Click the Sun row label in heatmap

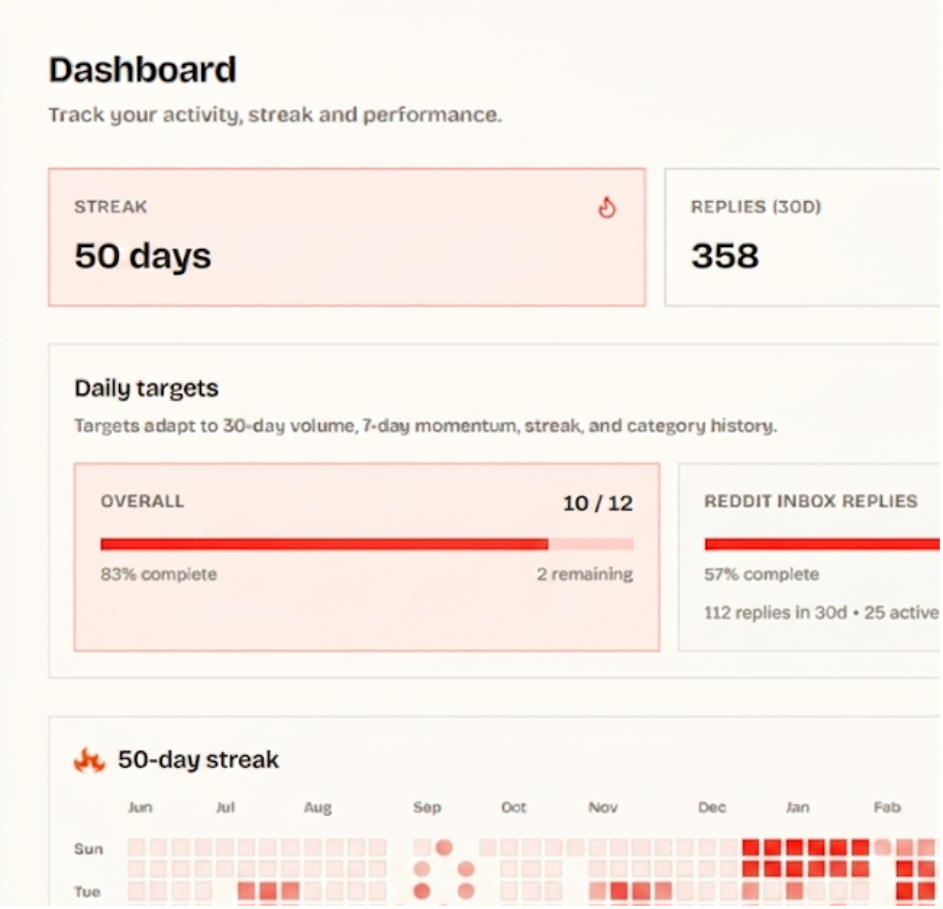[88, 849]
